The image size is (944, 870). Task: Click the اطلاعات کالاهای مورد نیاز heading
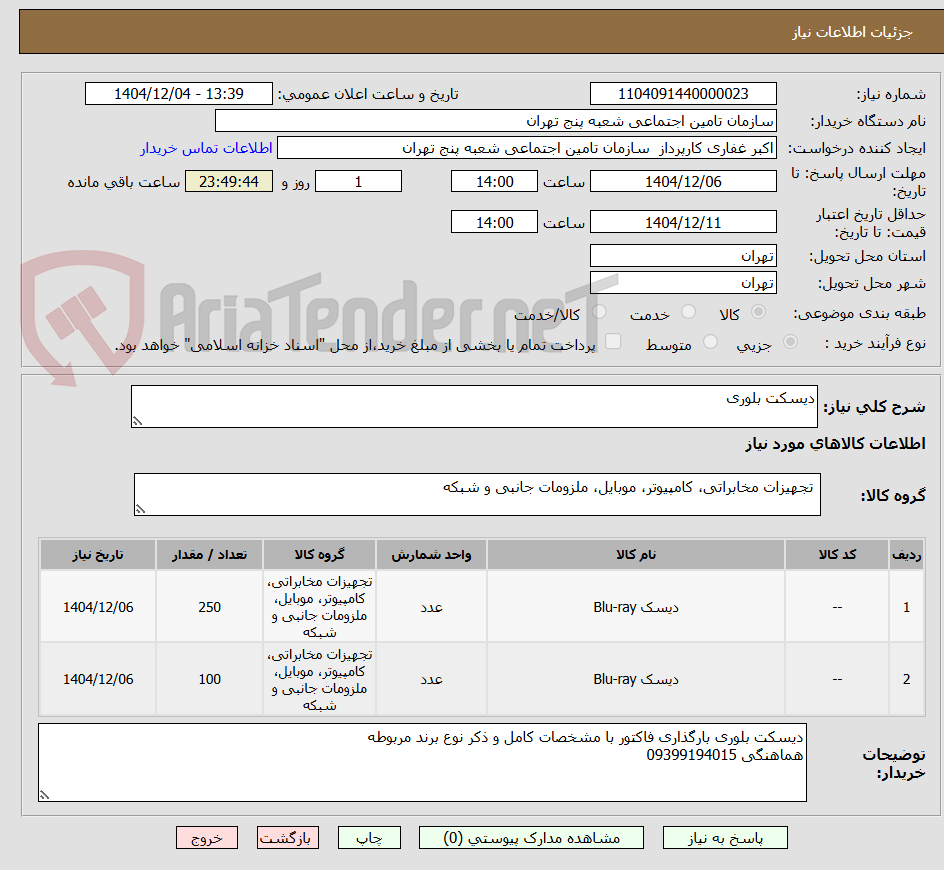835,444
